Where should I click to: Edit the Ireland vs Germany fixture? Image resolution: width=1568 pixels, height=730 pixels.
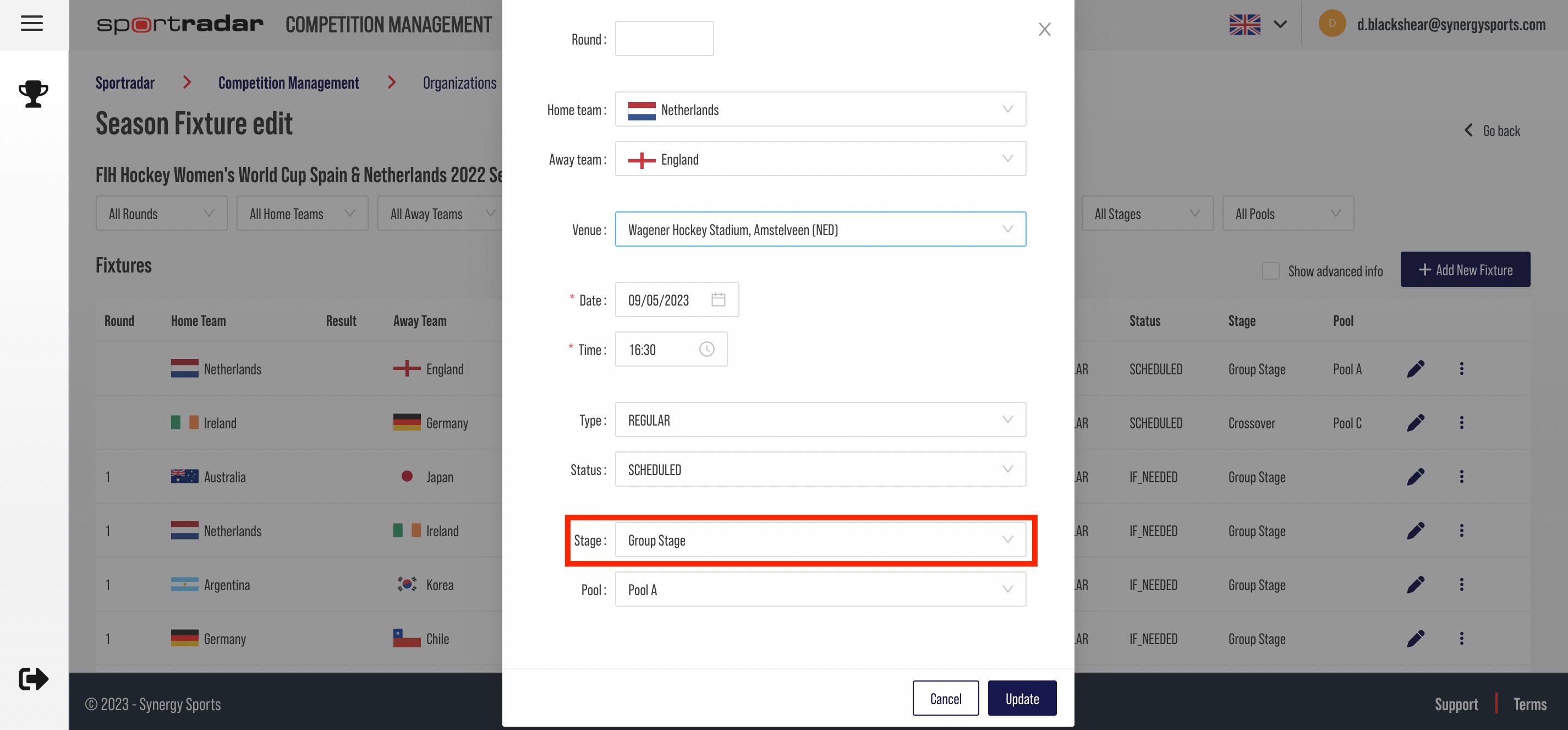[1416, 423]
